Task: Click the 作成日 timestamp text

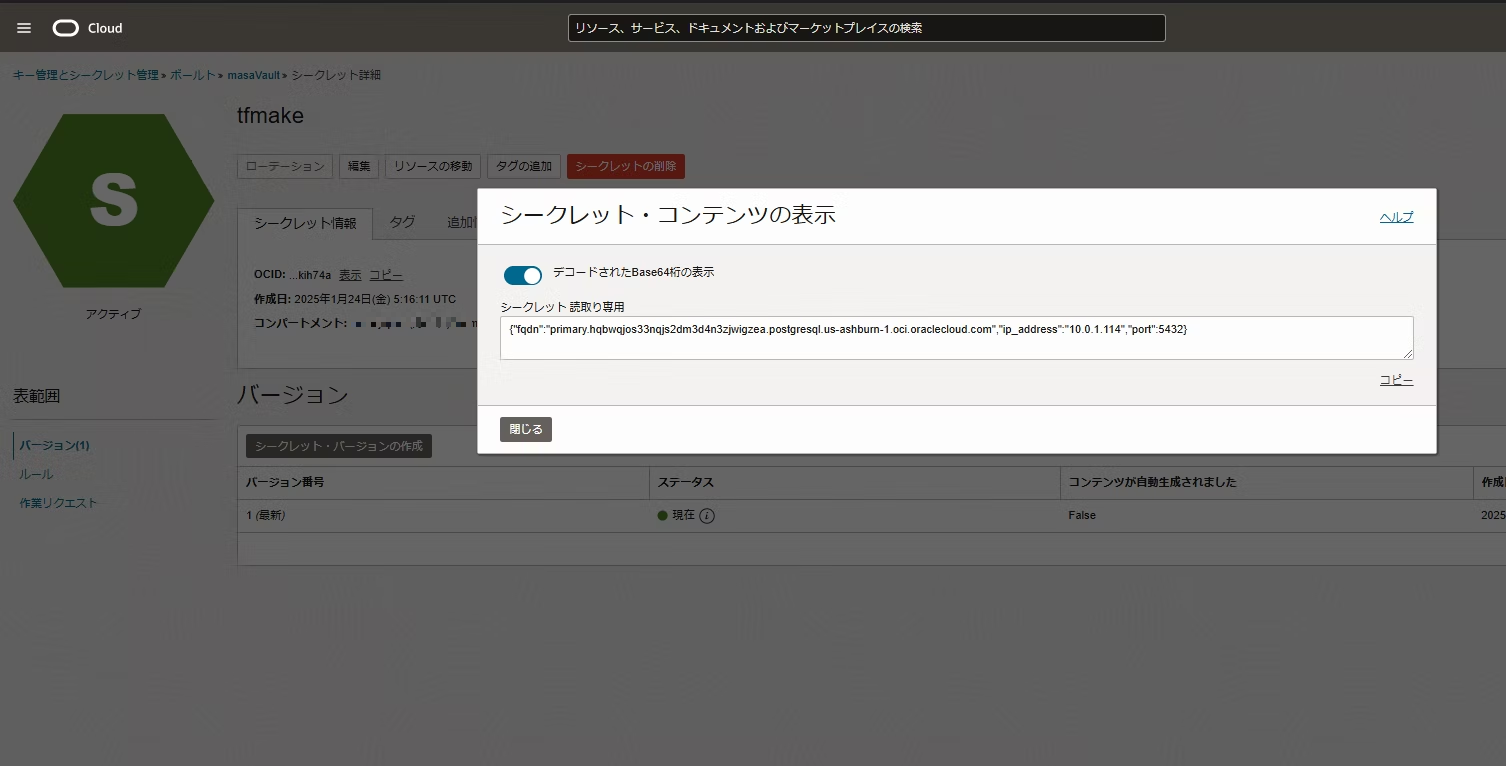Action: click(x=355, y=299)
